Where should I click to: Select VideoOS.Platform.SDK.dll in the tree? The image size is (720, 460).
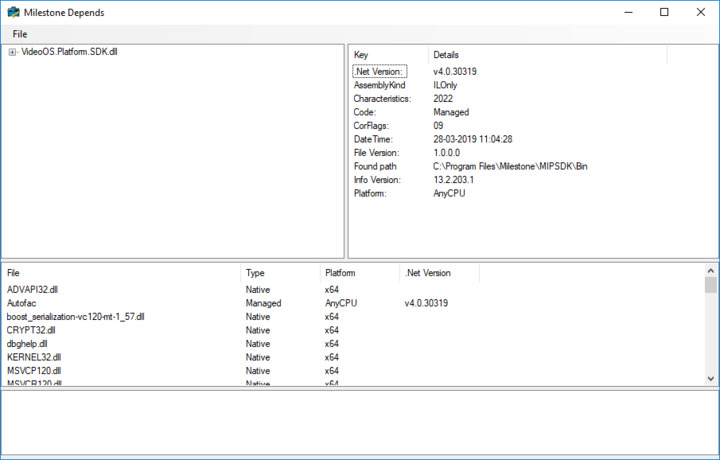[x=69, y=52]
